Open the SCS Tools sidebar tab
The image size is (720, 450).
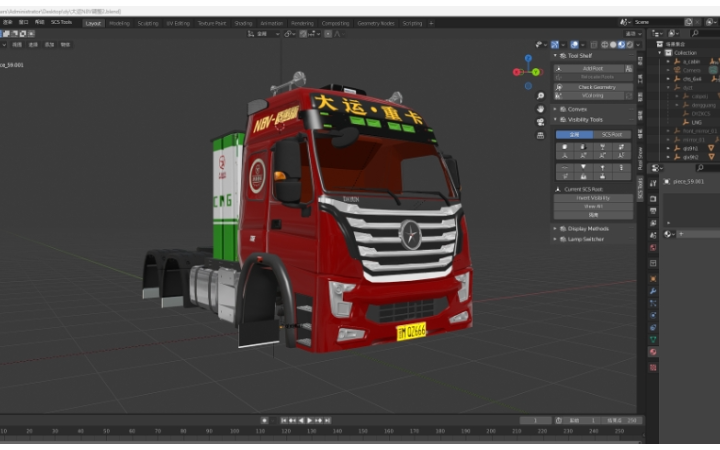[x=640, y=188]
